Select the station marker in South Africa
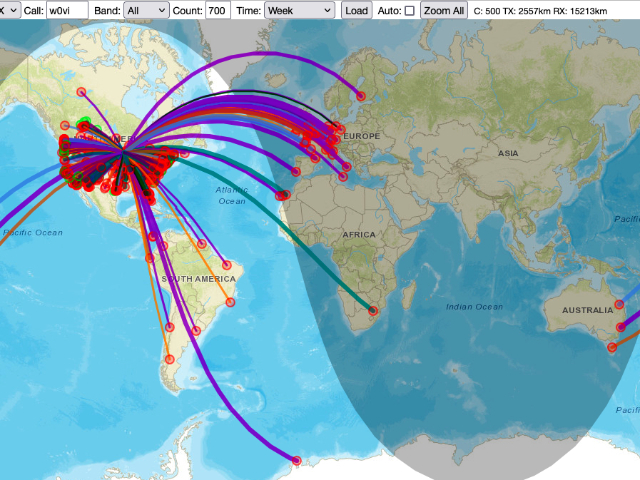 pos(373,310)
